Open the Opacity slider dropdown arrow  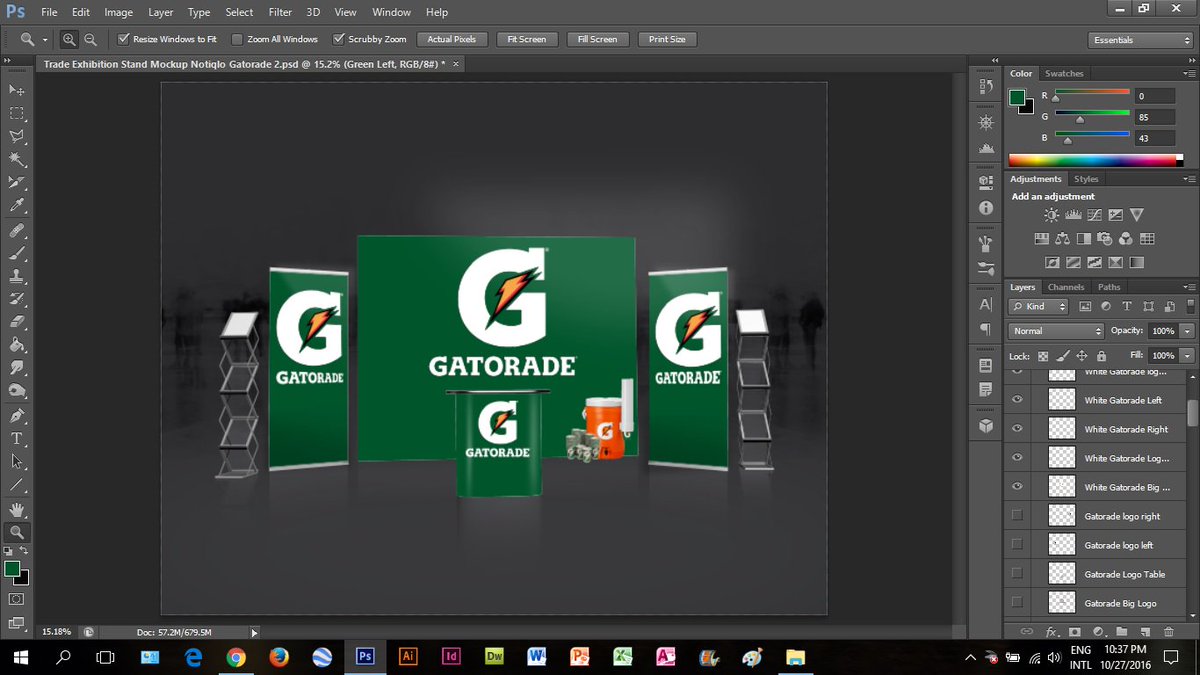1187,331
